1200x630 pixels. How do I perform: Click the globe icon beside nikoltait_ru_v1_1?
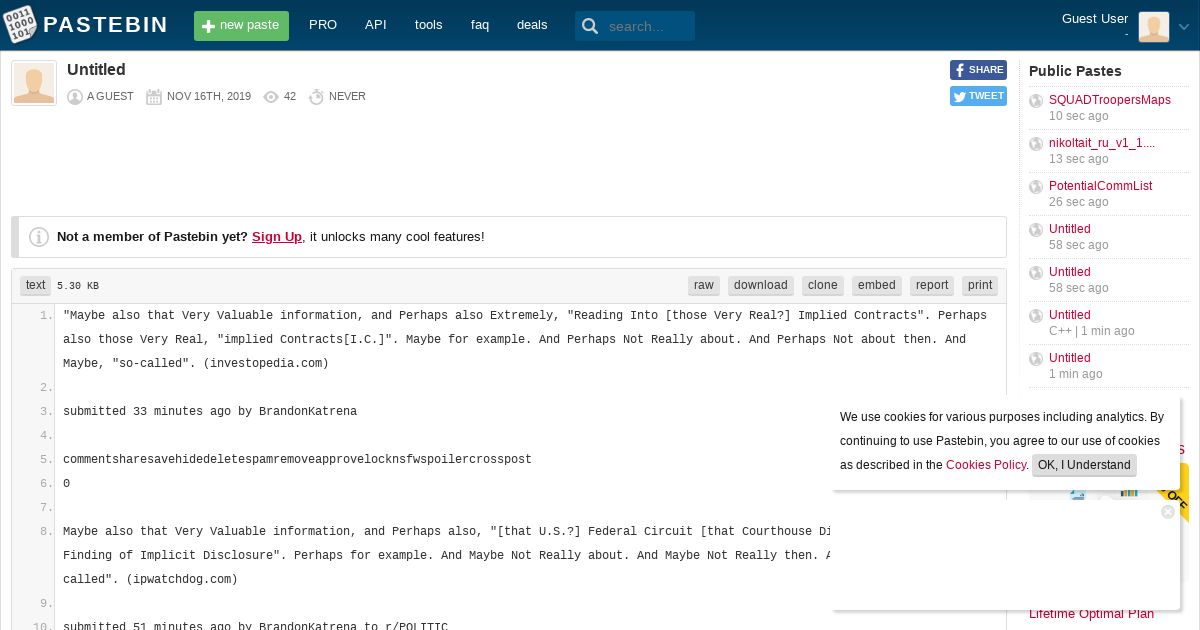[x=1036, y=145]
